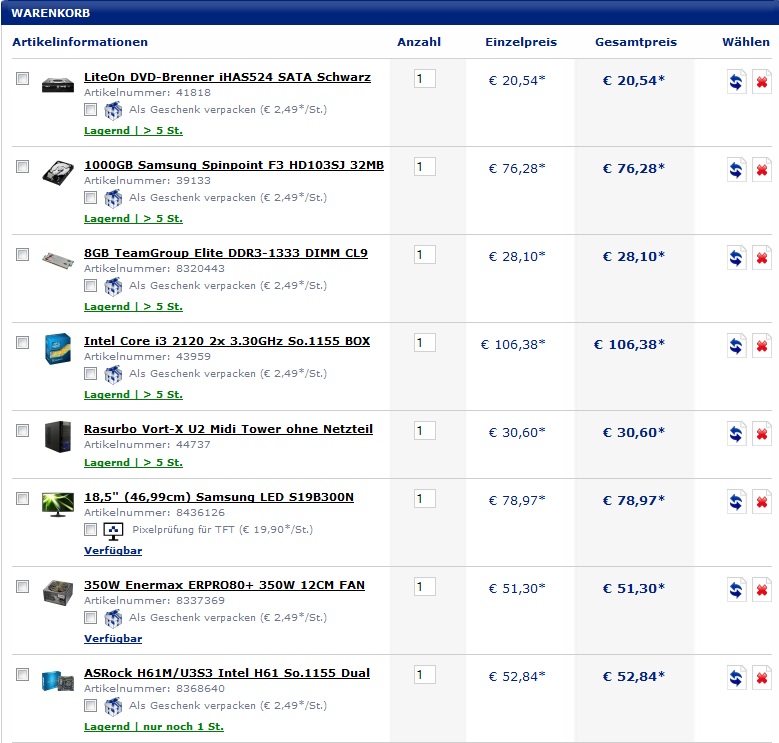Refresh quantity for Samsung Spinpoint F3 row
The image size is (779, 743).
coord(736,170)
